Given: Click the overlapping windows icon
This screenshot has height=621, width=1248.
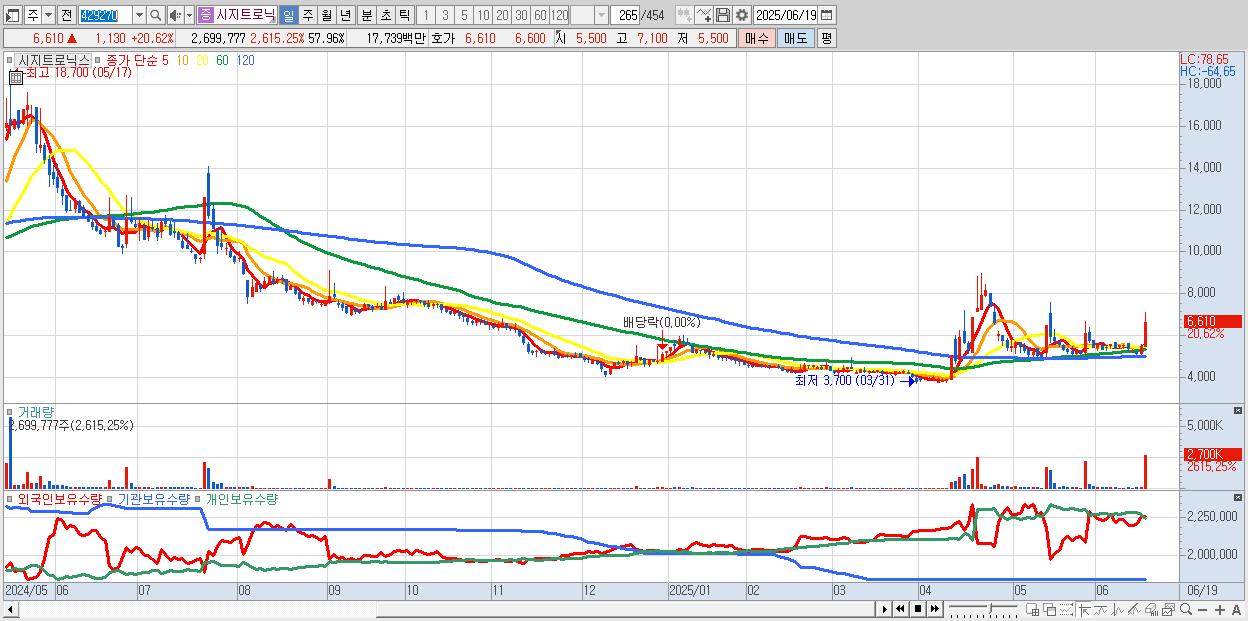Looking at the screenshot, I should coord(1049,609).
